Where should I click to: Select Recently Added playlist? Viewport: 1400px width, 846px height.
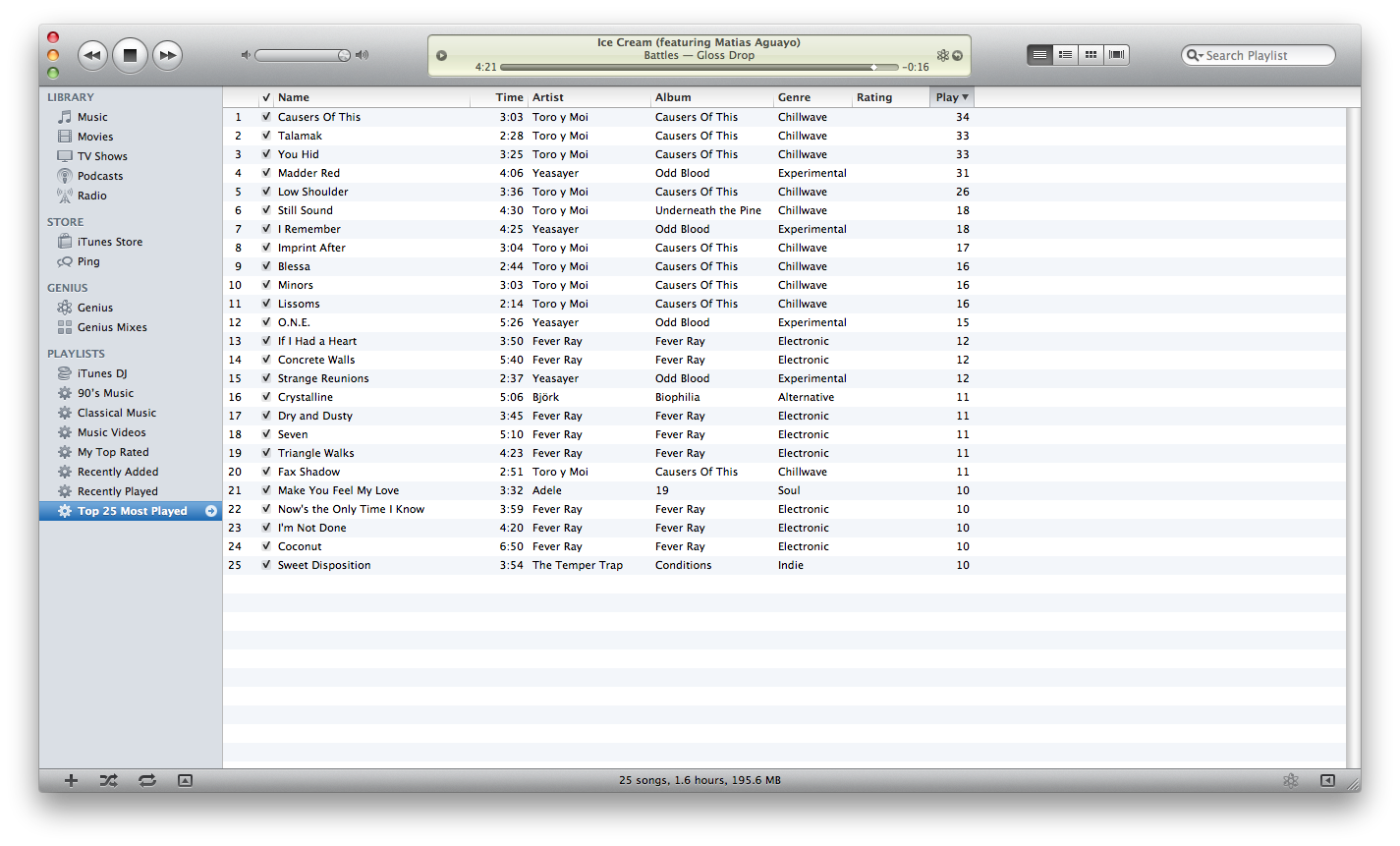118,472
